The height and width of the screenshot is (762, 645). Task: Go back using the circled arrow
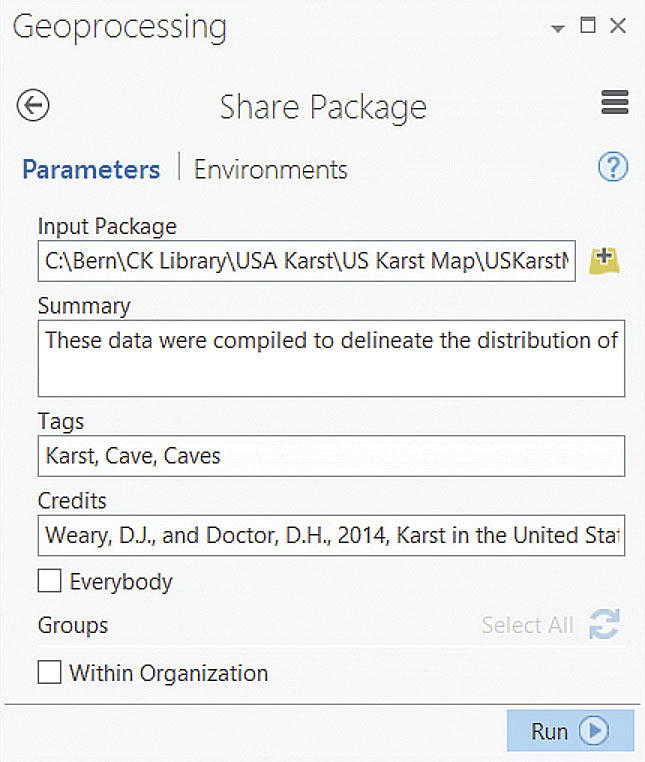(x=34, y=105)
